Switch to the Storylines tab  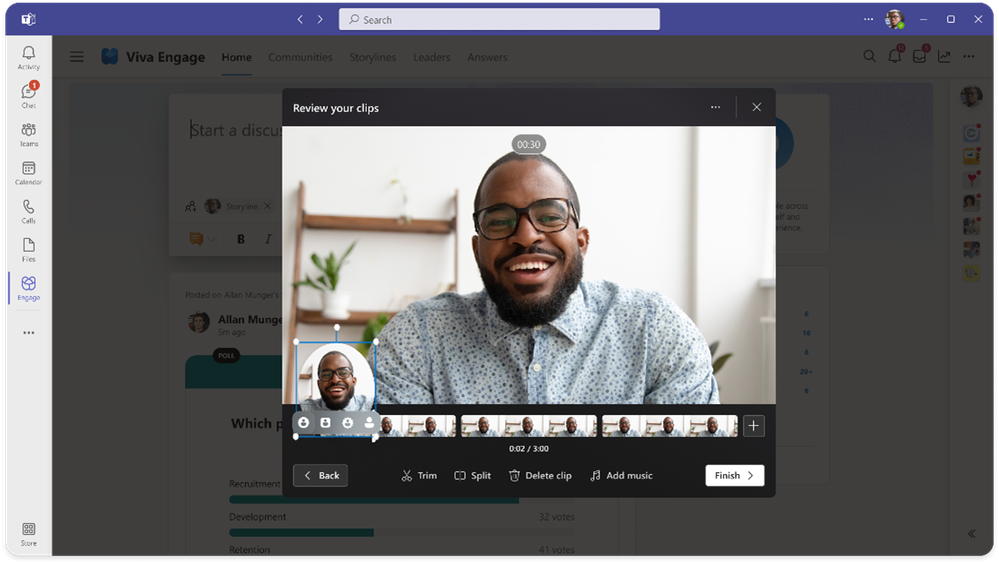(373, 57)
